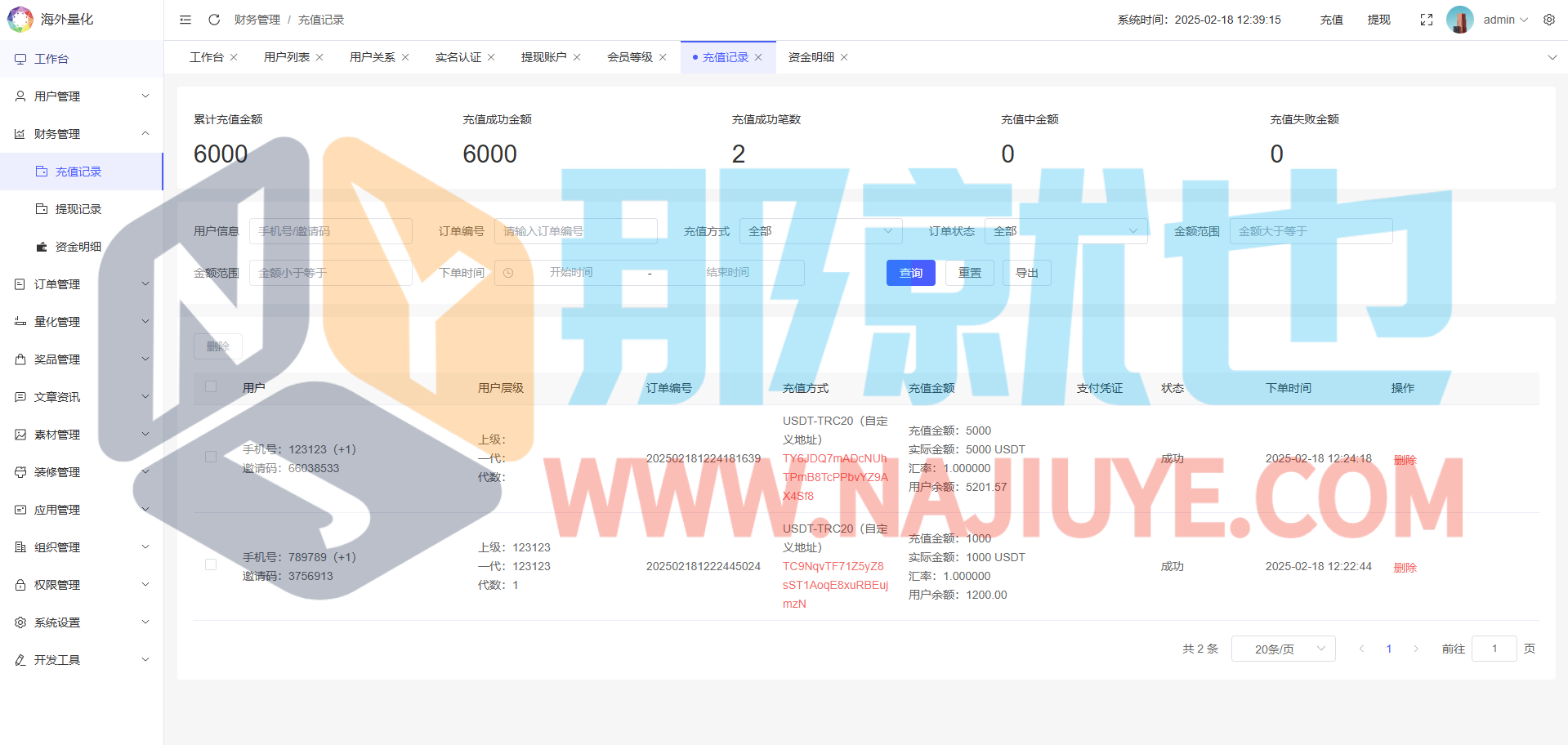The width and height of the screenshot is (1568, 745).
Task: Check the row for phone 123123
Action: (211, 457)
